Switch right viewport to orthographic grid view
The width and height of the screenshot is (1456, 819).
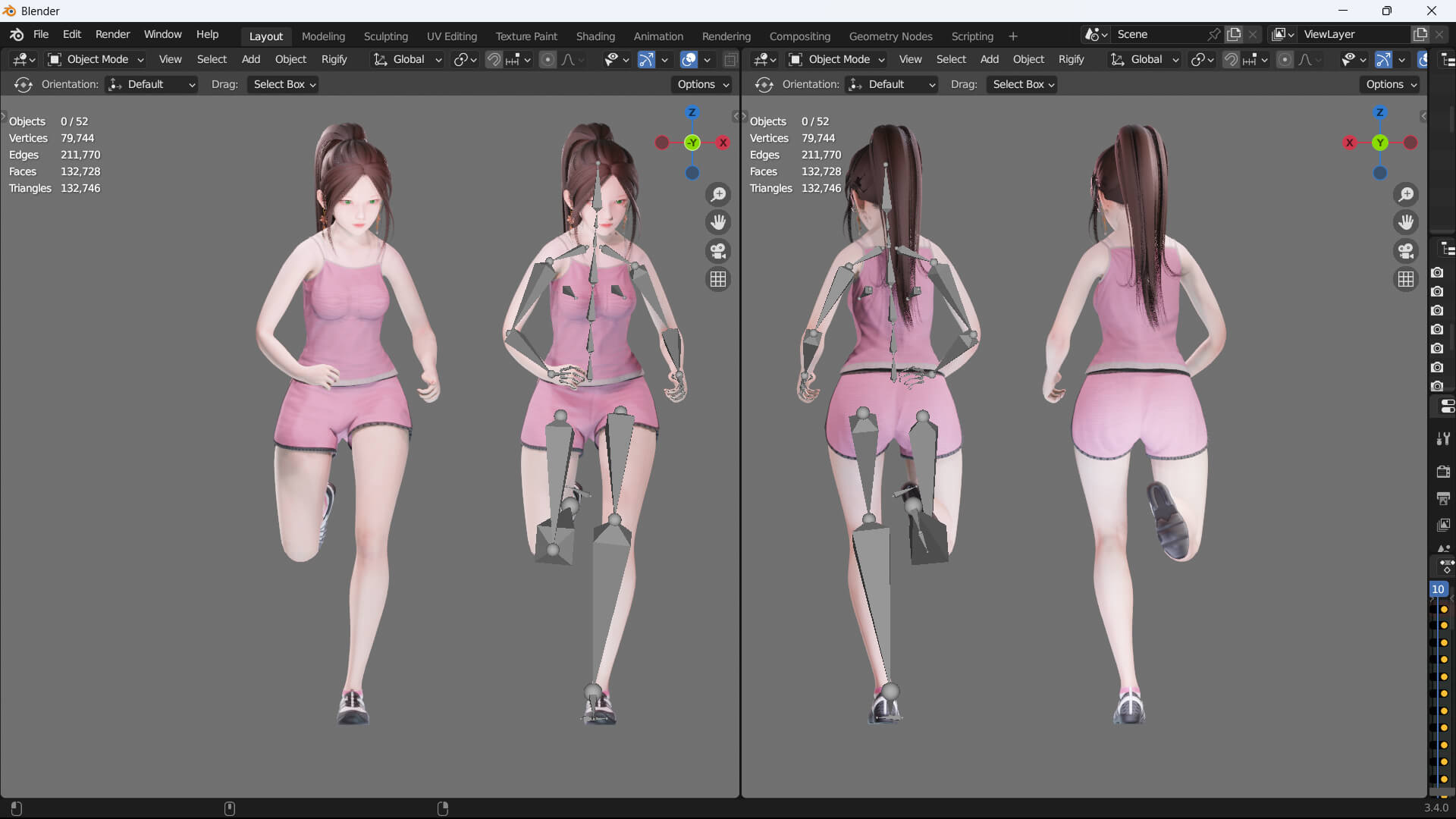pyautogui.click(x=1406, y=279)
